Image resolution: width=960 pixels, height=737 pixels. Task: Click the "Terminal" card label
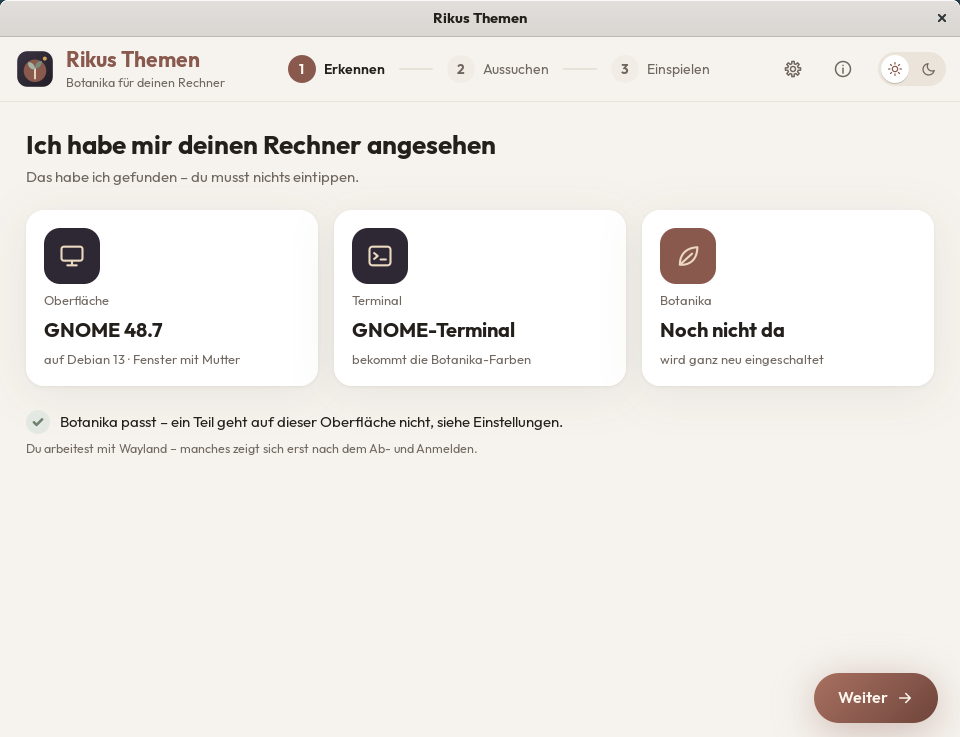pos(377,301)
